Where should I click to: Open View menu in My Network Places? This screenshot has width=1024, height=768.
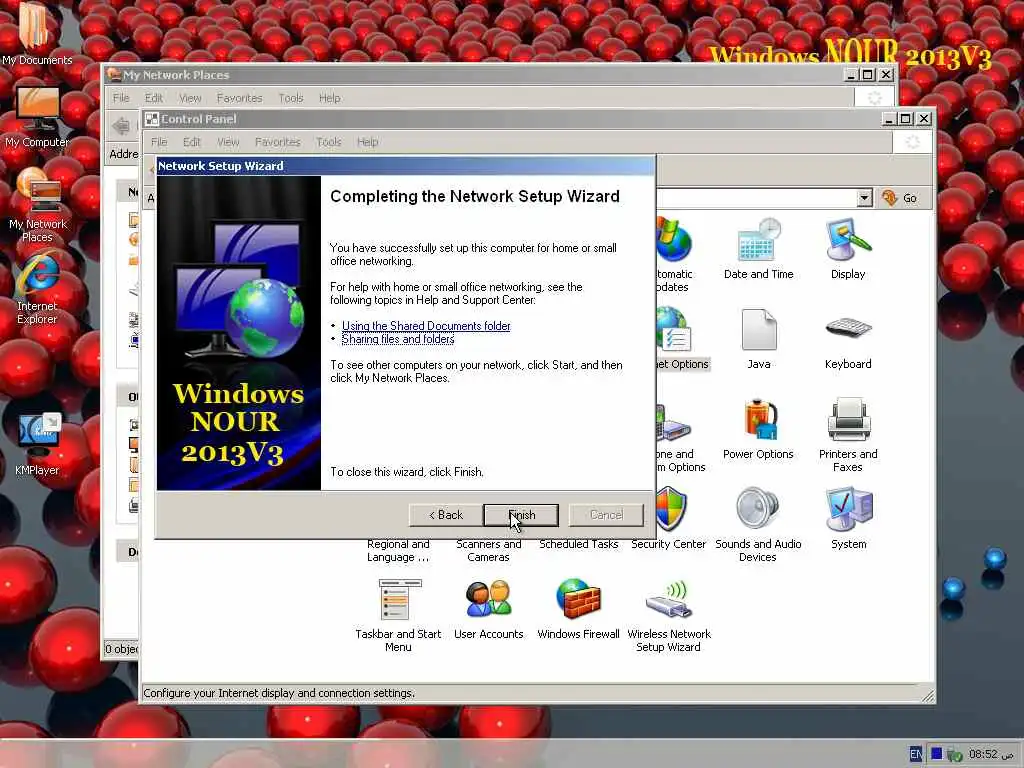click(190, 98)
